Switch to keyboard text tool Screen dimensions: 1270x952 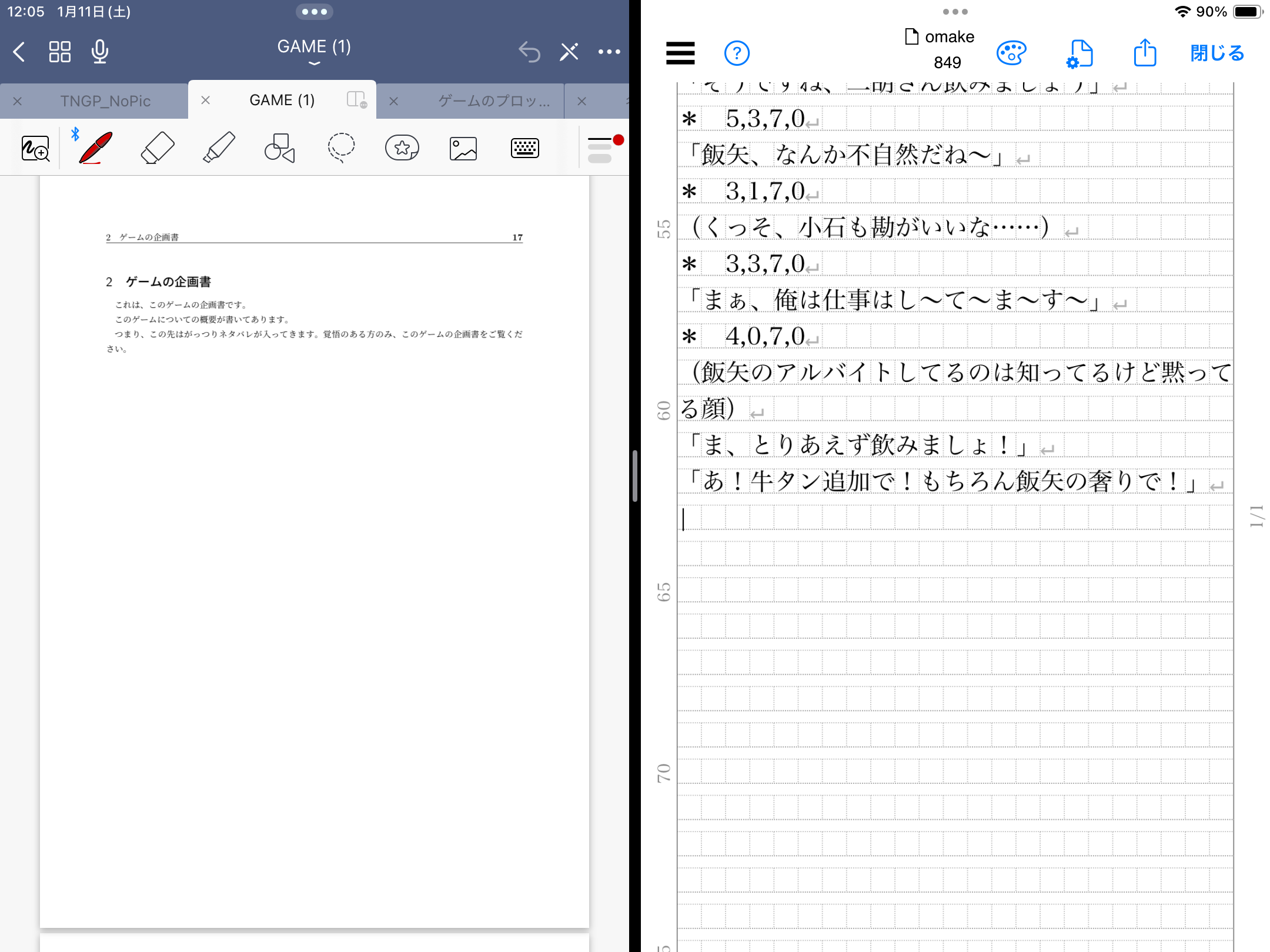pyautogui.click(x=524, y=148)
